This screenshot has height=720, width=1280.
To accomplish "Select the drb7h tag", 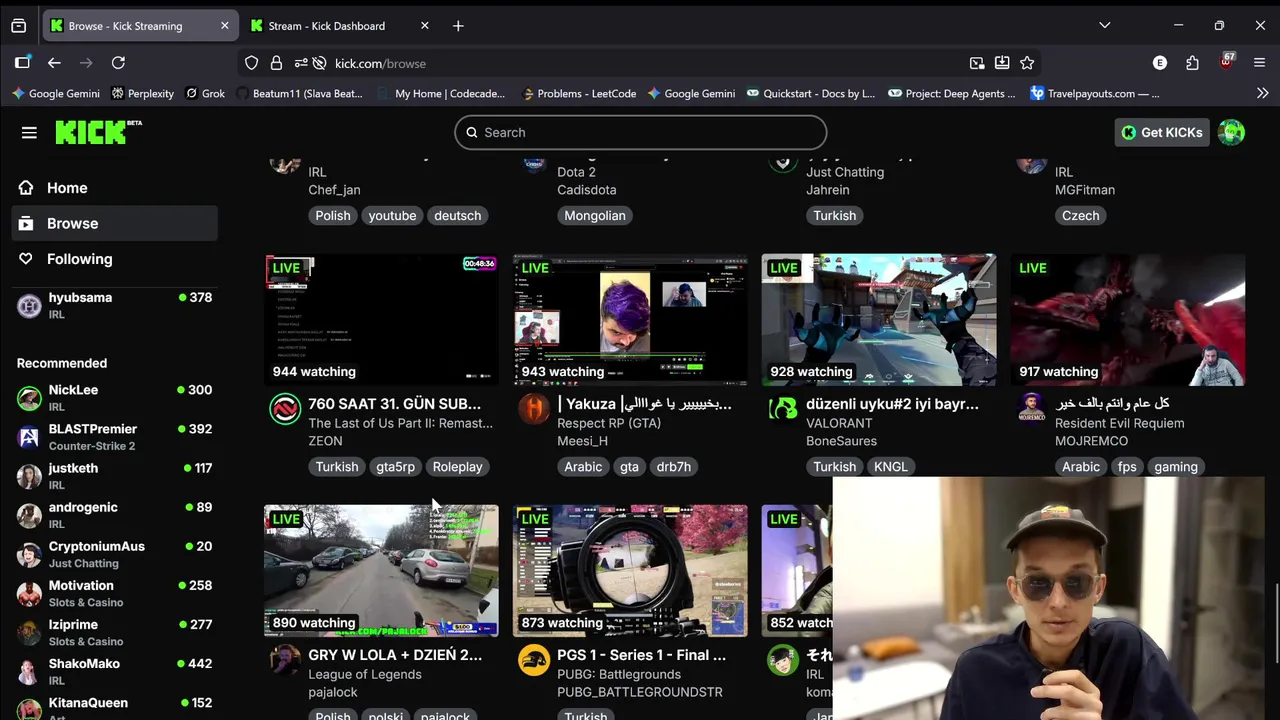I will (x=673, y=467).
